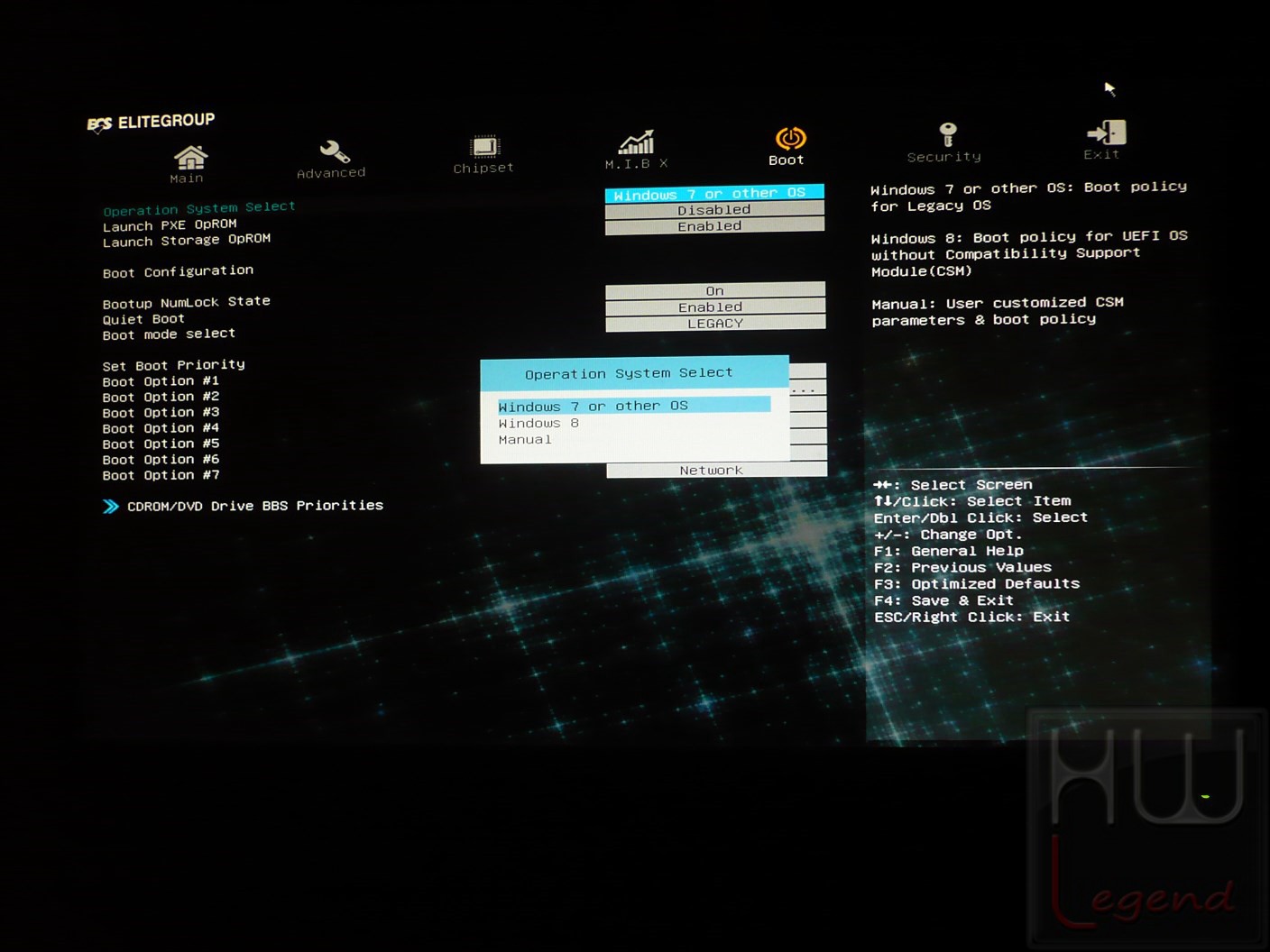Click the F2: Previous Values hint
Viewport: 1270px width, 952px height.
coord(962,567)
